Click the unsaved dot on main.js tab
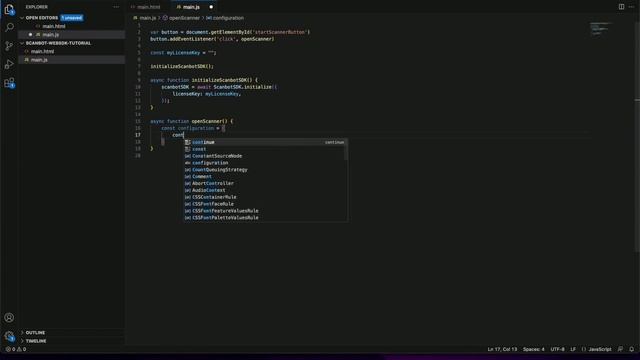This screenshot has height=360, width=640. tap(211, 7)
